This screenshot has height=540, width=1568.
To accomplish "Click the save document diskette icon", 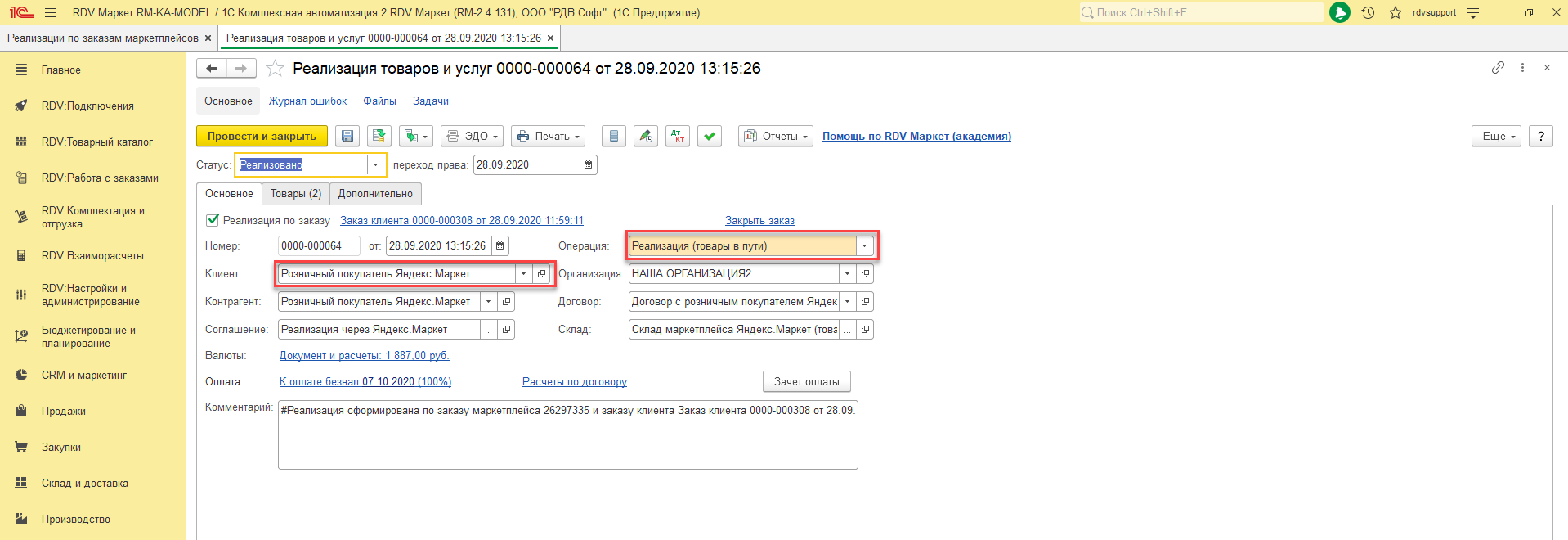I will click(347, 136).
